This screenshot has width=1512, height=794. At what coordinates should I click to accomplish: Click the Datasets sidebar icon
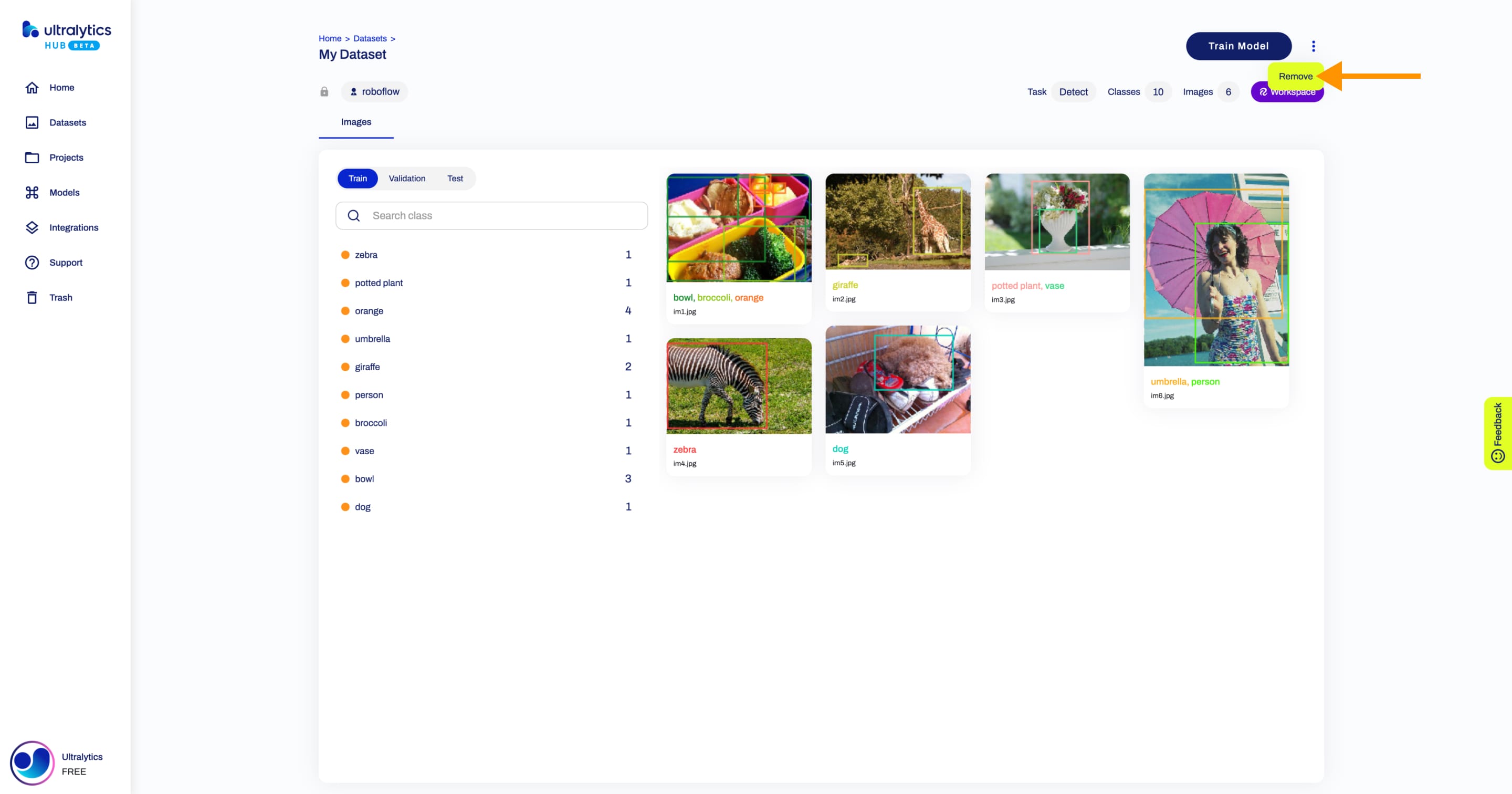(32, 122)
